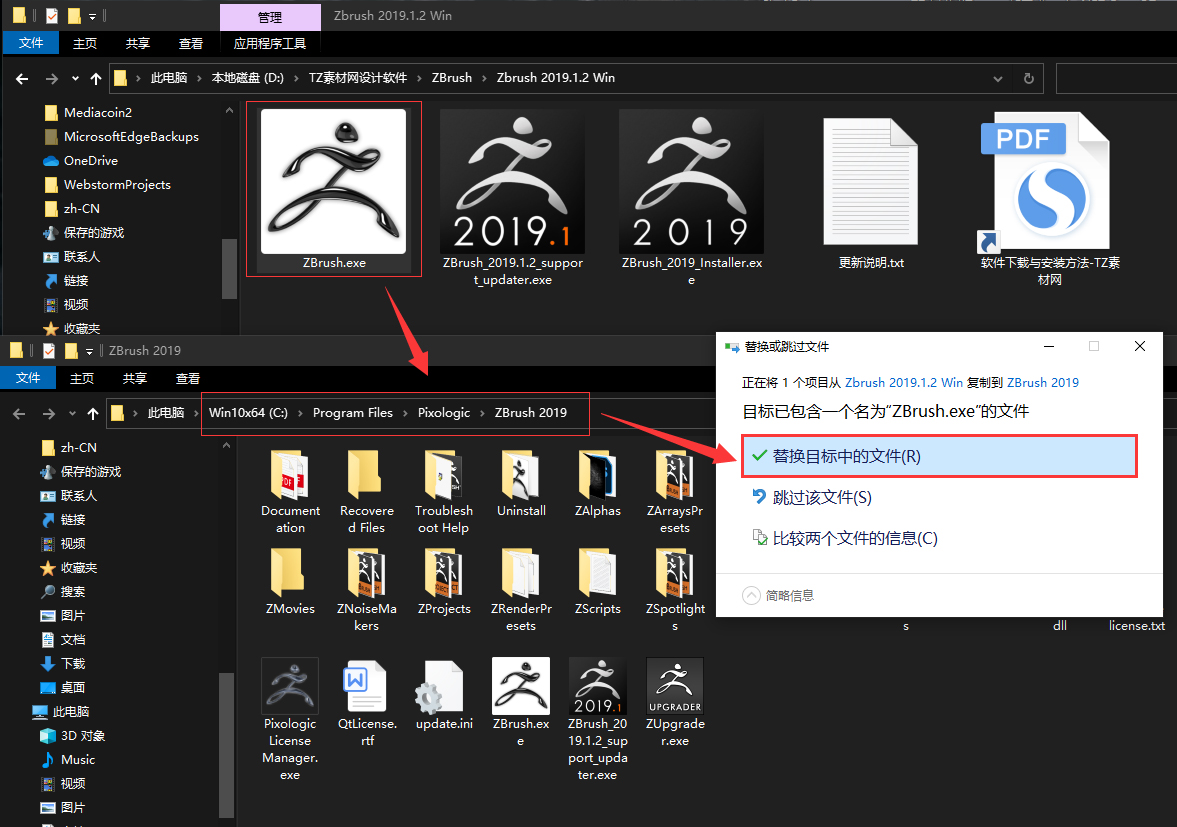This screenshot has width=1177, height=827.
Task: Collapse details with 简略信息 toggle
Action: pyautogui.click(x=778, y=595)
